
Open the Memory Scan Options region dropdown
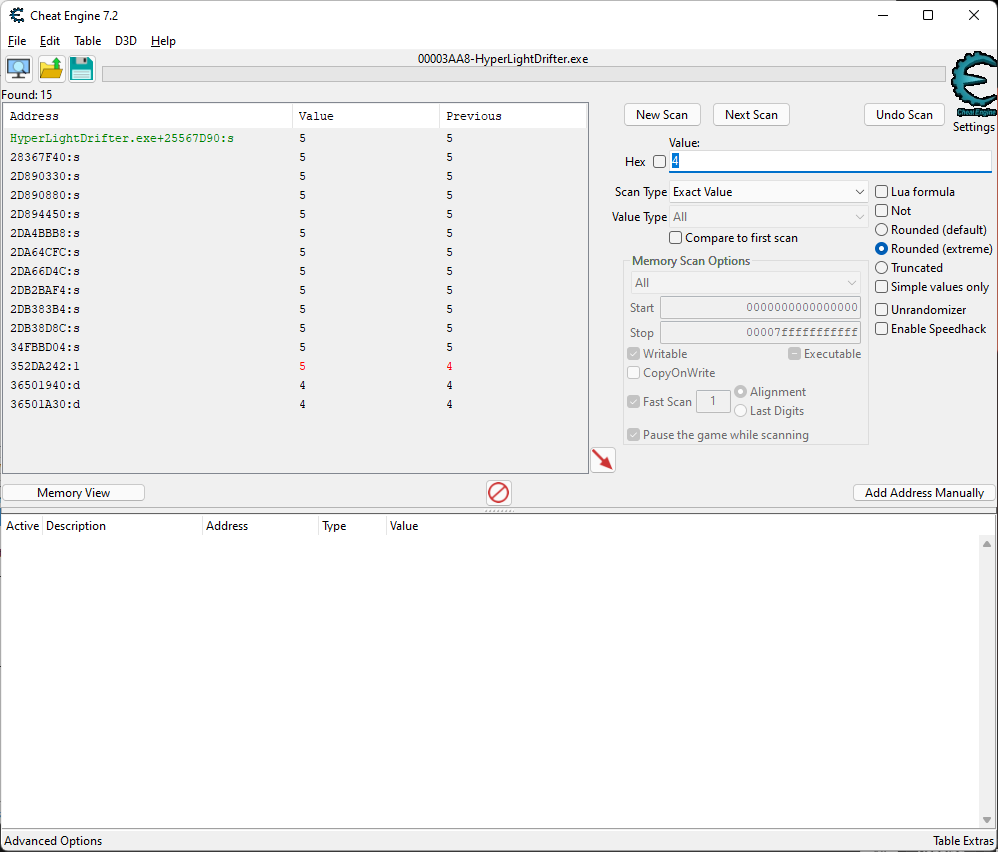pos(745,283)
